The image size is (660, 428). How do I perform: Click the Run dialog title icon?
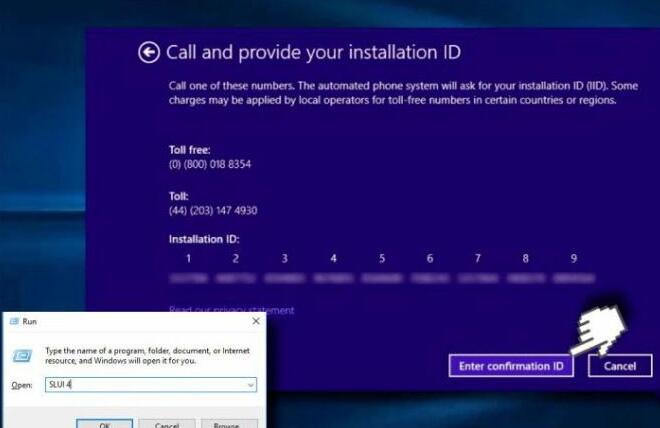coord(14,321)
